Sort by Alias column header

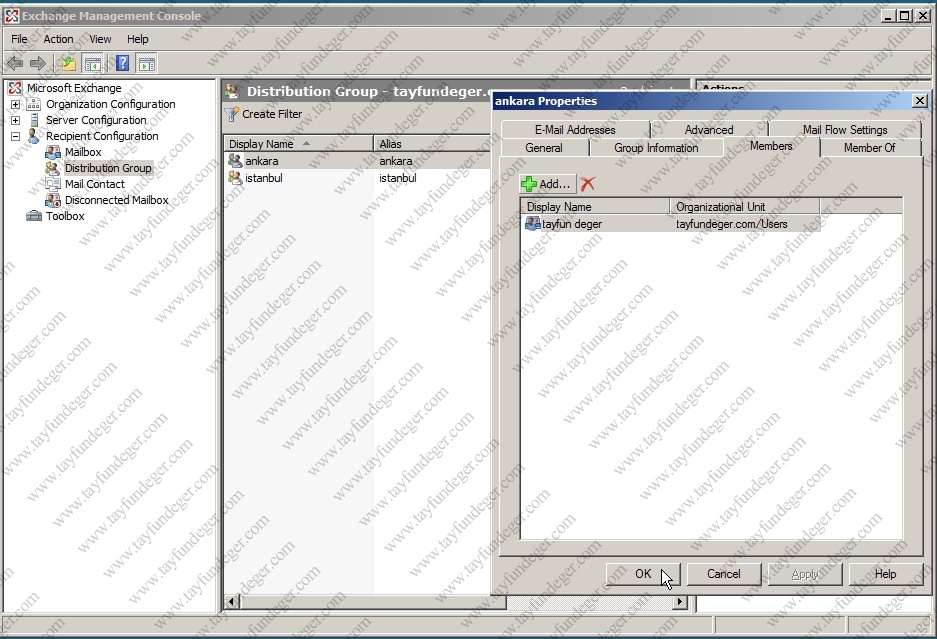[x=433, y=143]
